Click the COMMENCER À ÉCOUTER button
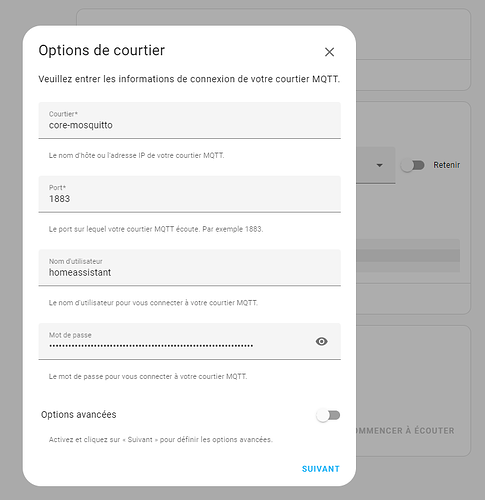This screenshot has height=500, width=485. coord(405,431)
